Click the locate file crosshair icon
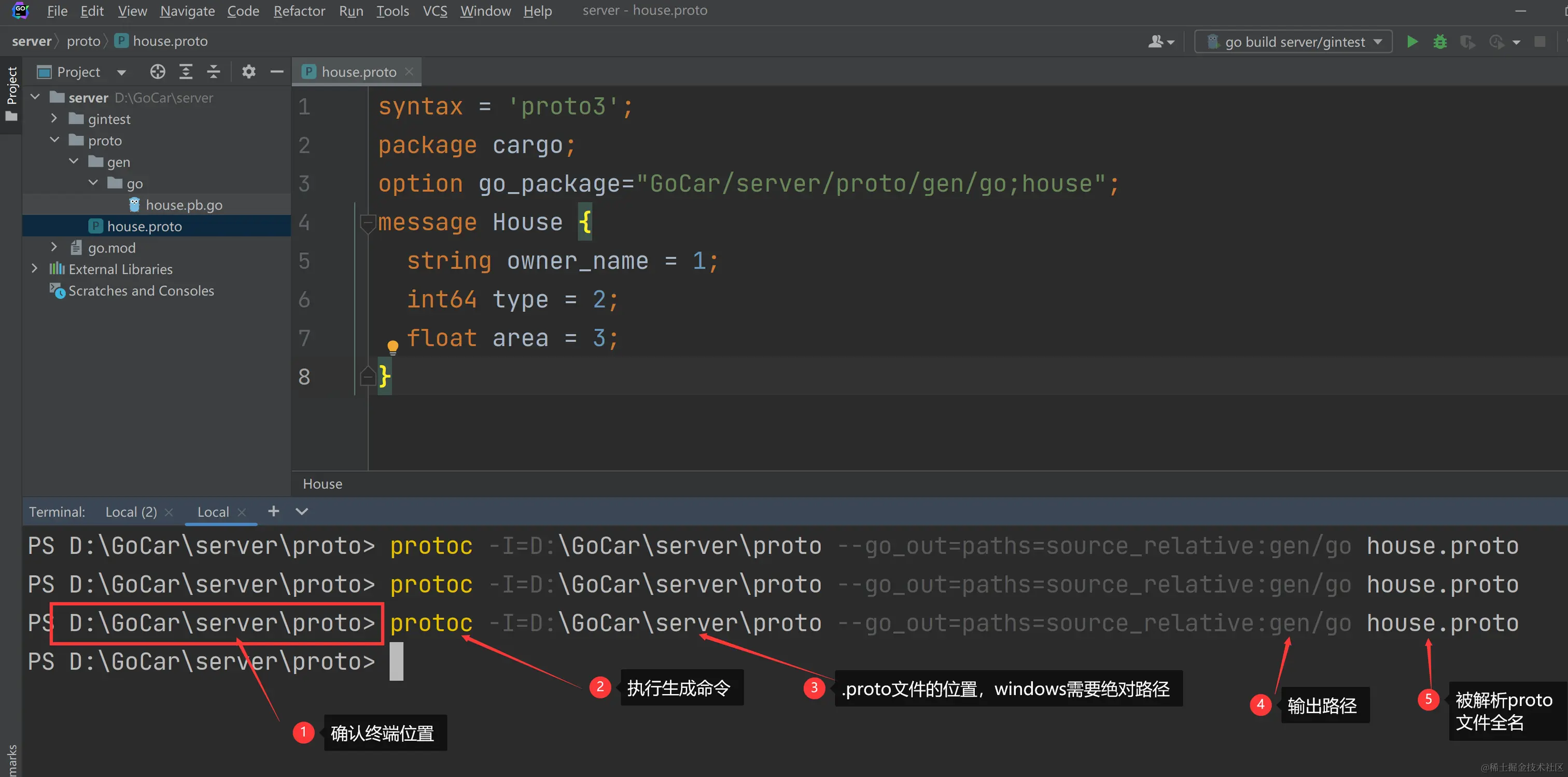 158,72
